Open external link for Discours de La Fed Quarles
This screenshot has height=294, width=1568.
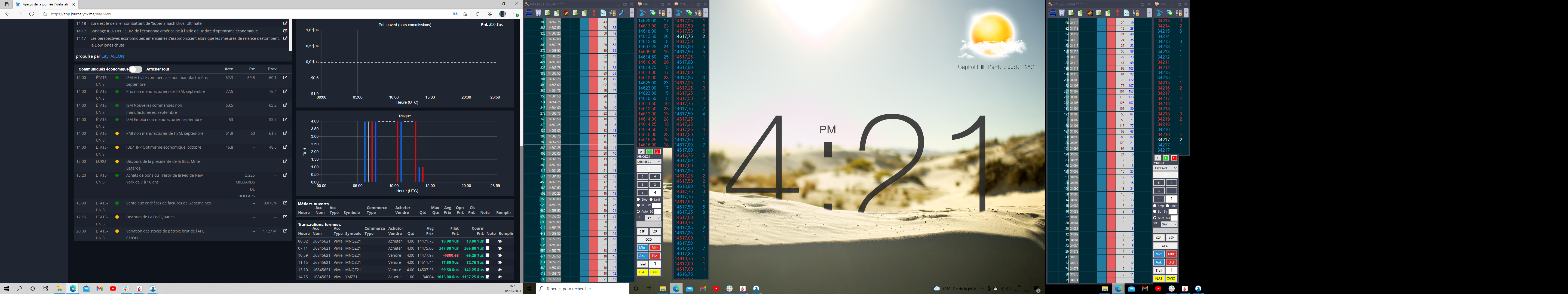(285, 217)
